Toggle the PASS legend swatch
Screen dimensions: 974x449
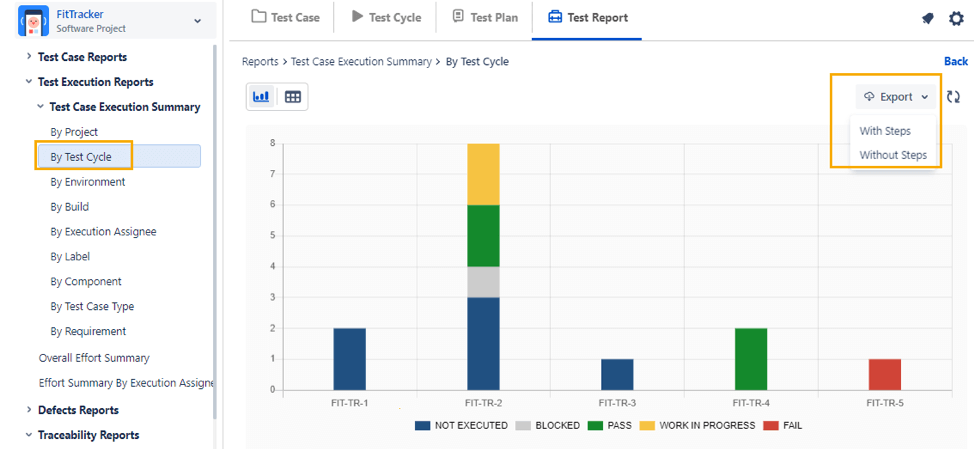[594, 425]
